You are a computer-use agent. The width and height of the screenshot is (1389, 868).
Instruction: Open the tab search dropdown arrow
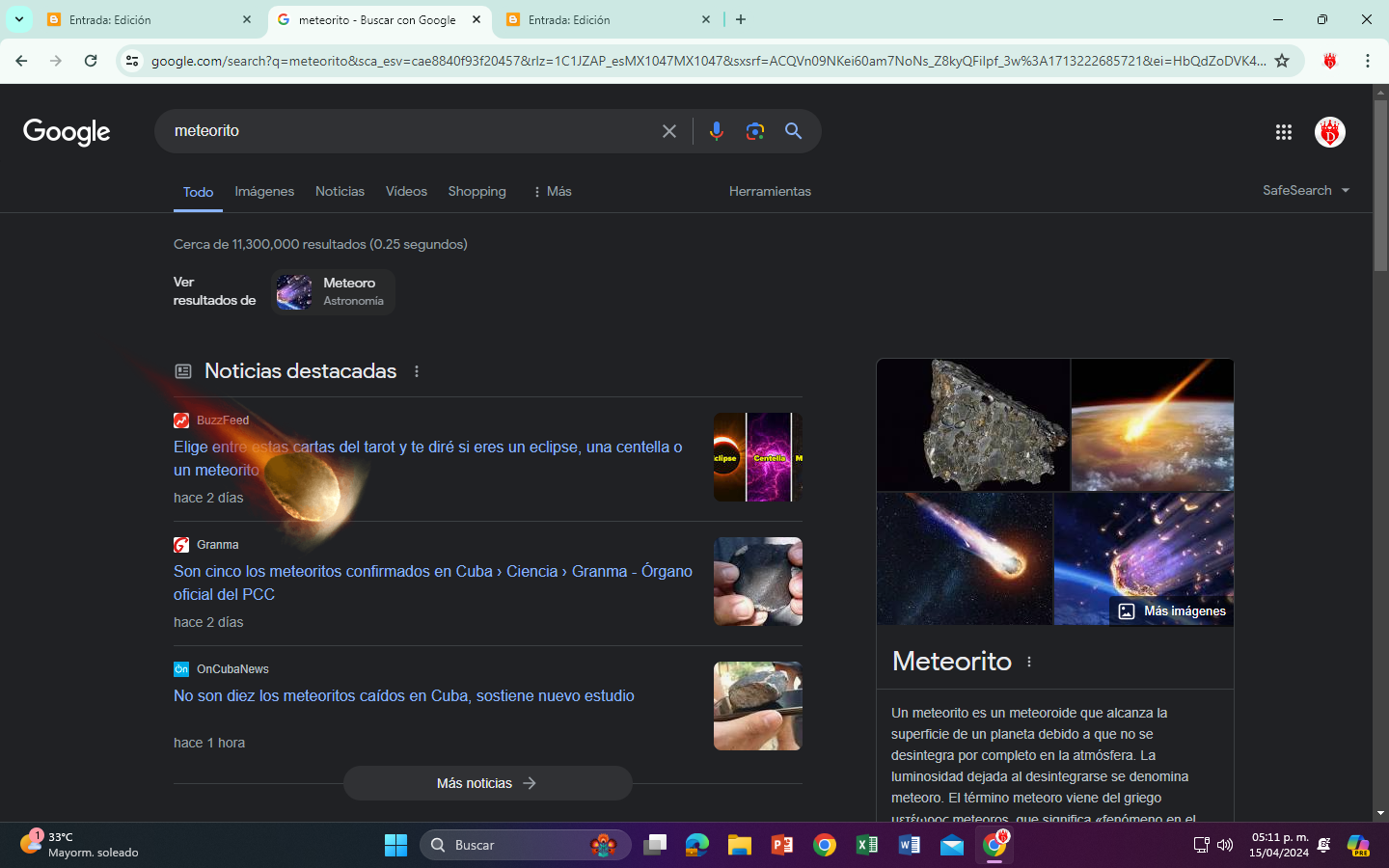coord(19,19)
